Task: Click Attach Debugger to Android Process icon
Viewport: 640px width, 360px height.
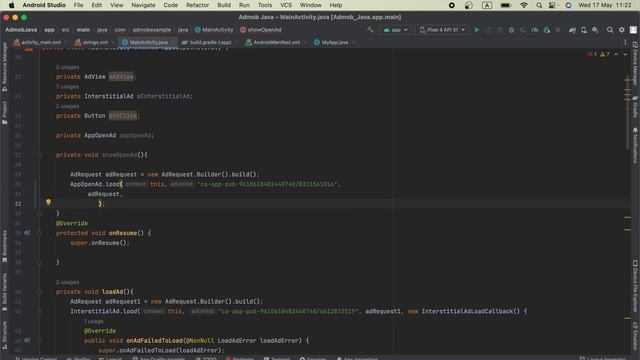Action: pyautogui.click(x=547, y=30)
